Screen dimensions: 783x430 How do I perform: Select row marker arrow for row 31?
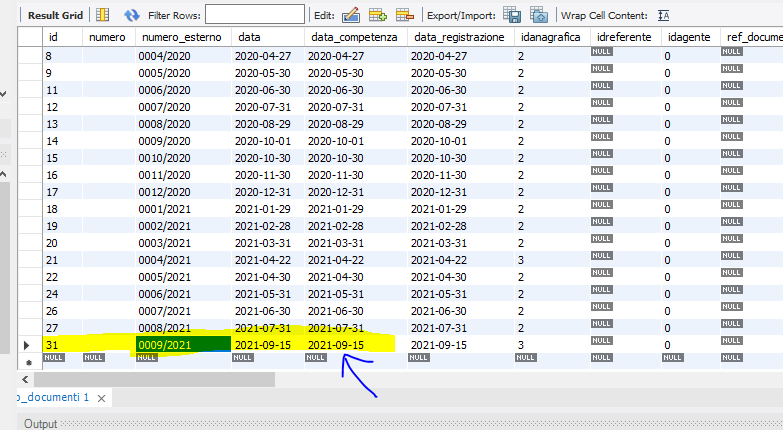pos(27,345)
